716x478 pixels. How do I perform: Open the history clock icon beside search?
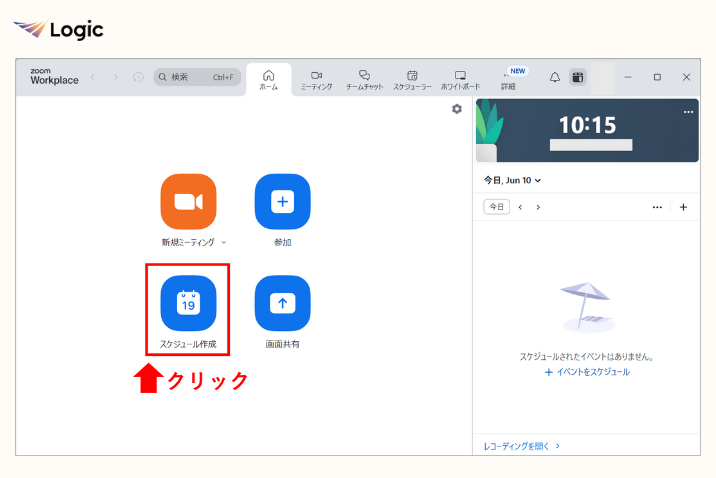pos(138,77)
